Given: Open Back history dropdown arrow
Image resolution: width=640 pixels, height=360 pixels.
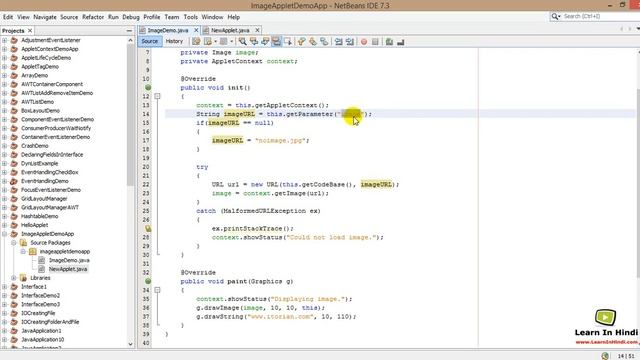Looking at the screenshot, I should (x=216, y=42).
